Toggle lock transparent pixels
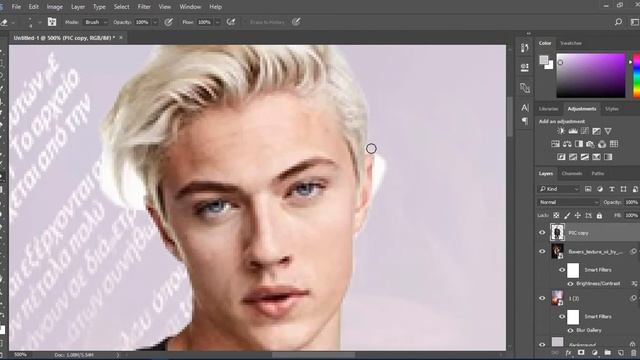Screen dimensions: 640x360 coord(556,215)
